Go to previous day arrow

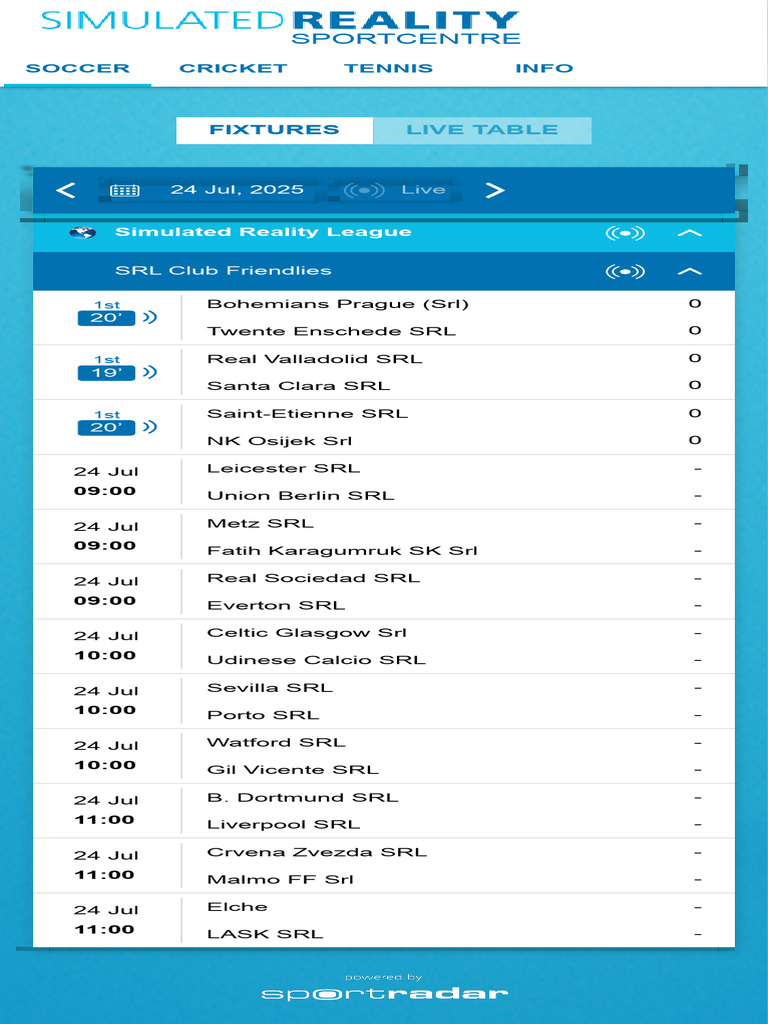point(65,190)
